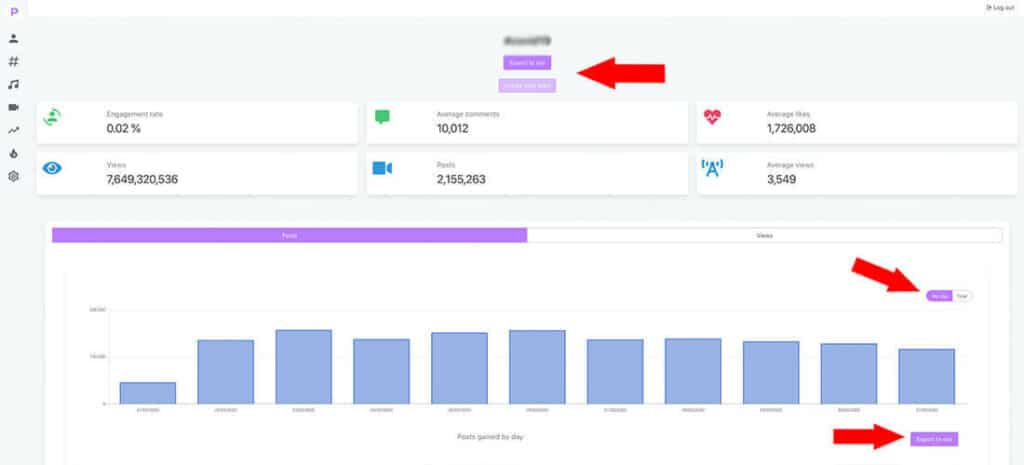Click the blue eye Views icon

[53, 168]
